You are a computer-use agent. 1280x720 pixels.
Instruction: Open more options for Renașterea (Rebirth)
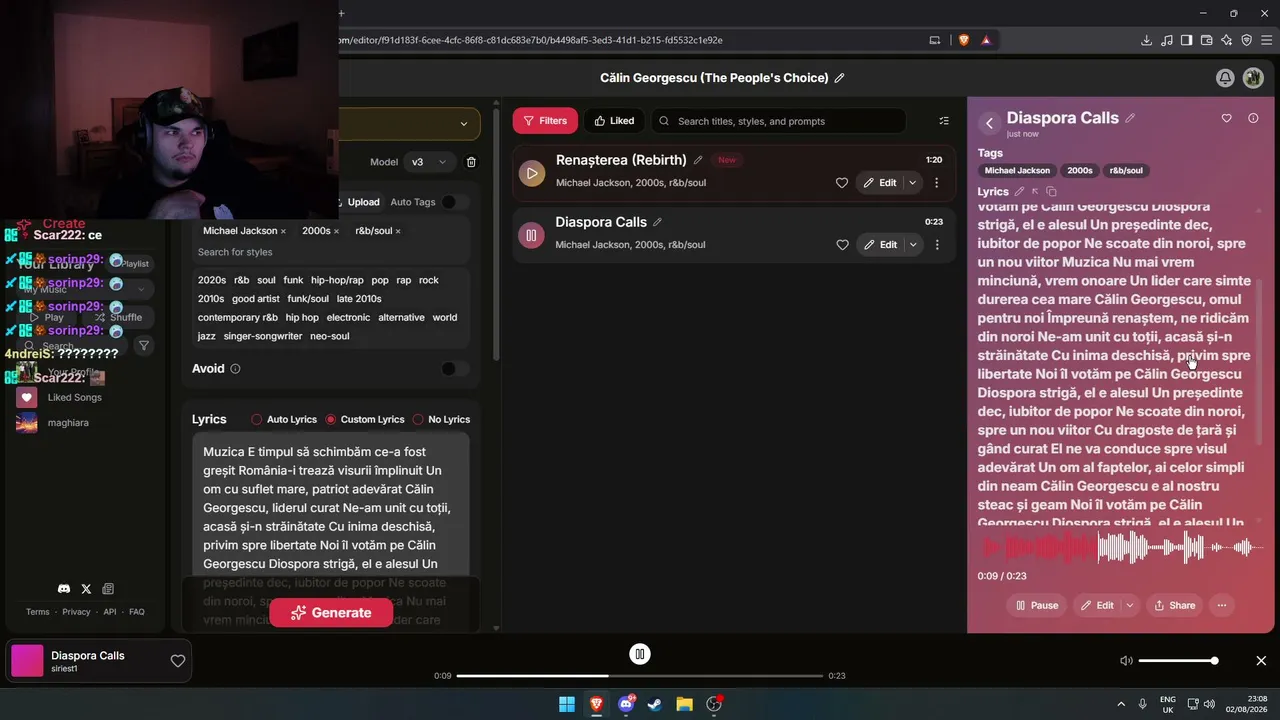pos(937,183)
